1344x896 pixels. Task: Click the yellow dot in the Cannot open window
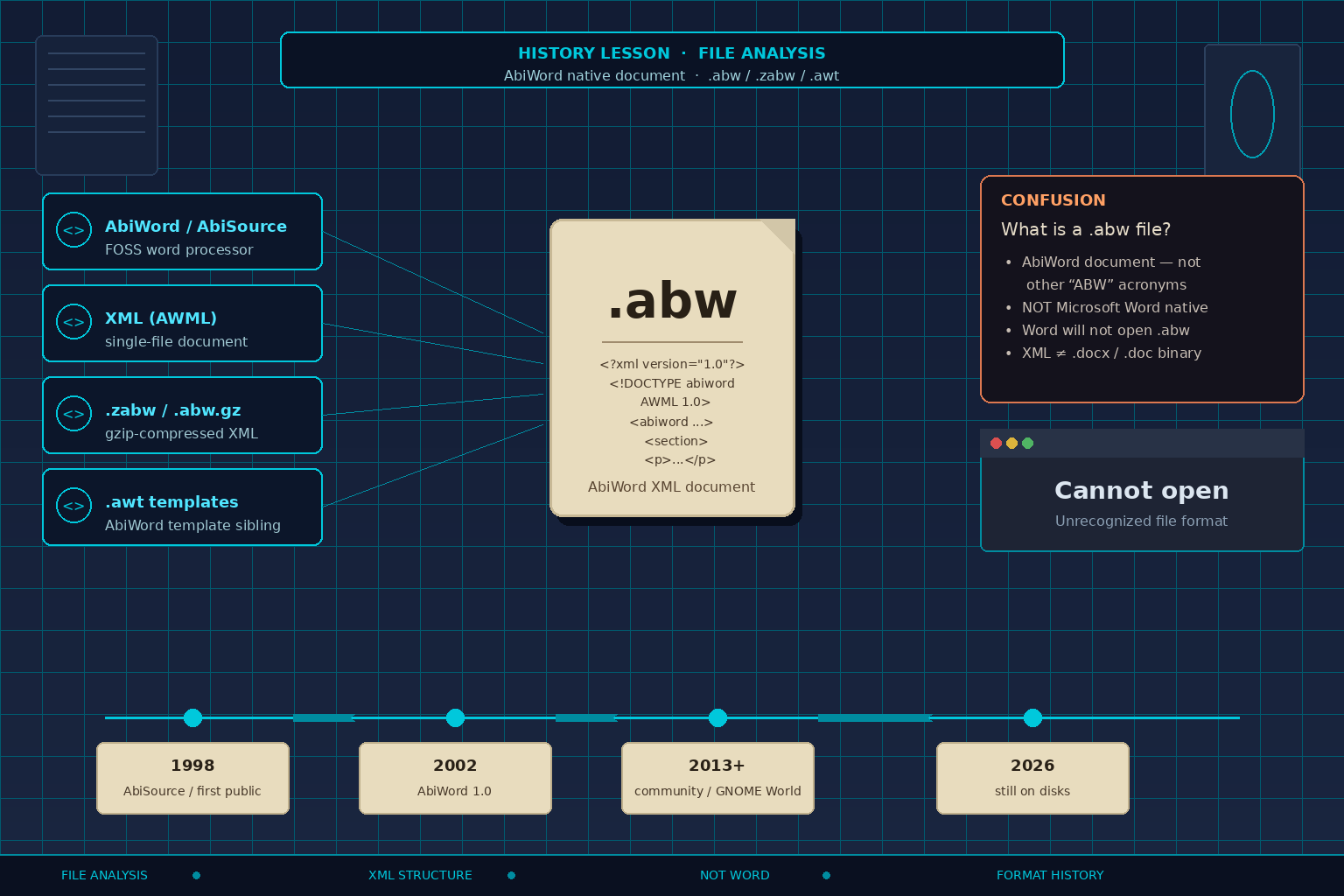point(1011,443)
